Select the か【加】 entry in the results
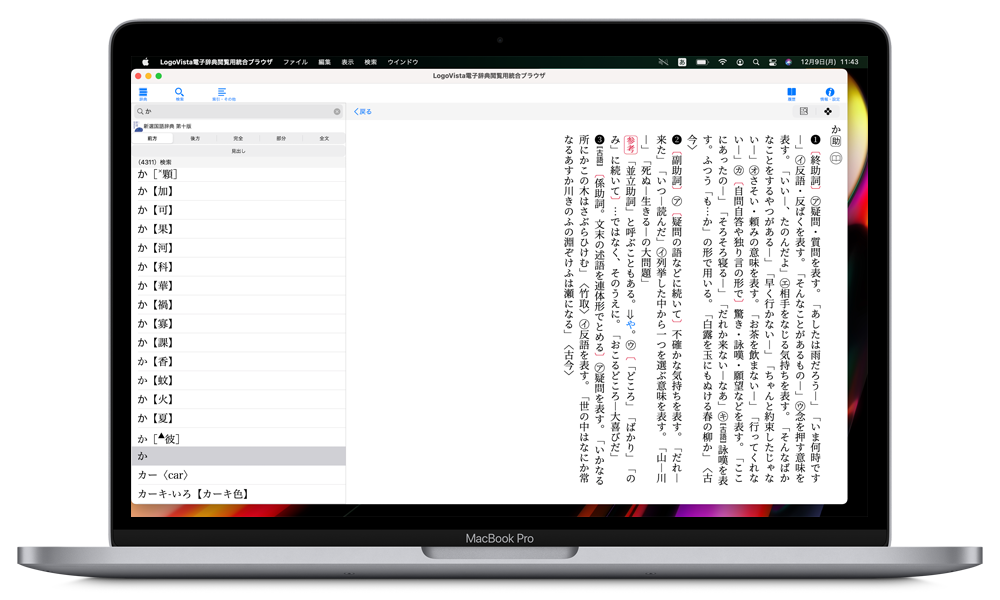1000x600 pixels. [x=239, y=191]
